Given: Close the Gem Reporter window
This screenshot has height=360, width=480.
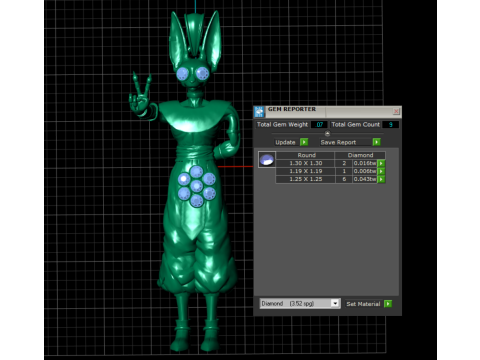Looking at the screenshot, I should coord(396,111).
